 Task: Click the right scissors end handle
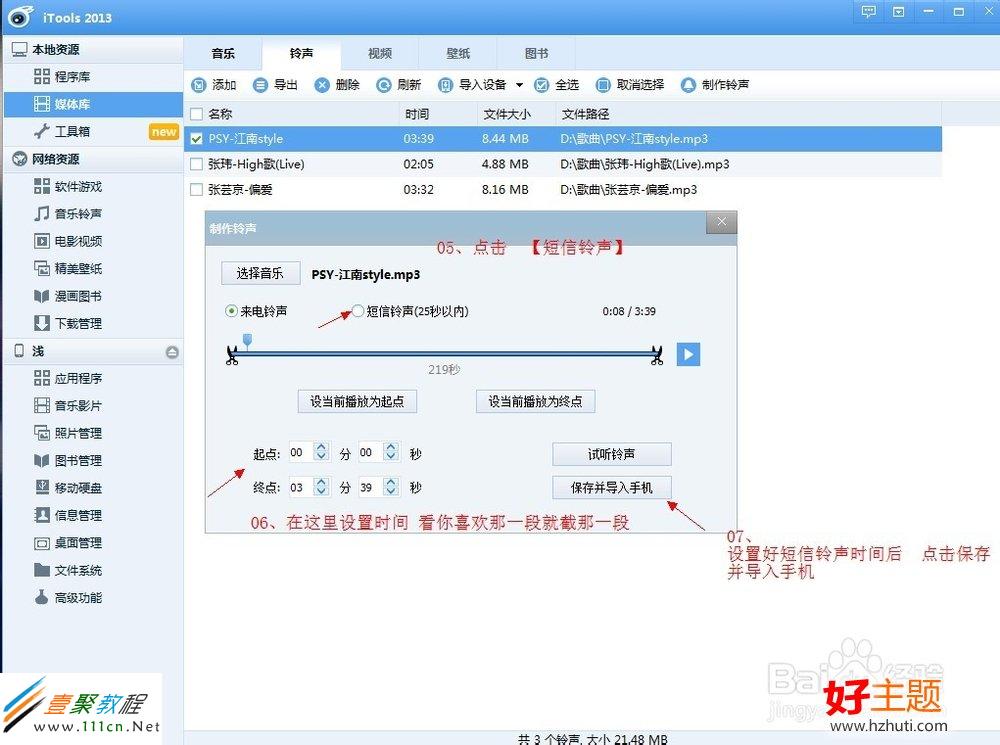[x=657, y=355]
